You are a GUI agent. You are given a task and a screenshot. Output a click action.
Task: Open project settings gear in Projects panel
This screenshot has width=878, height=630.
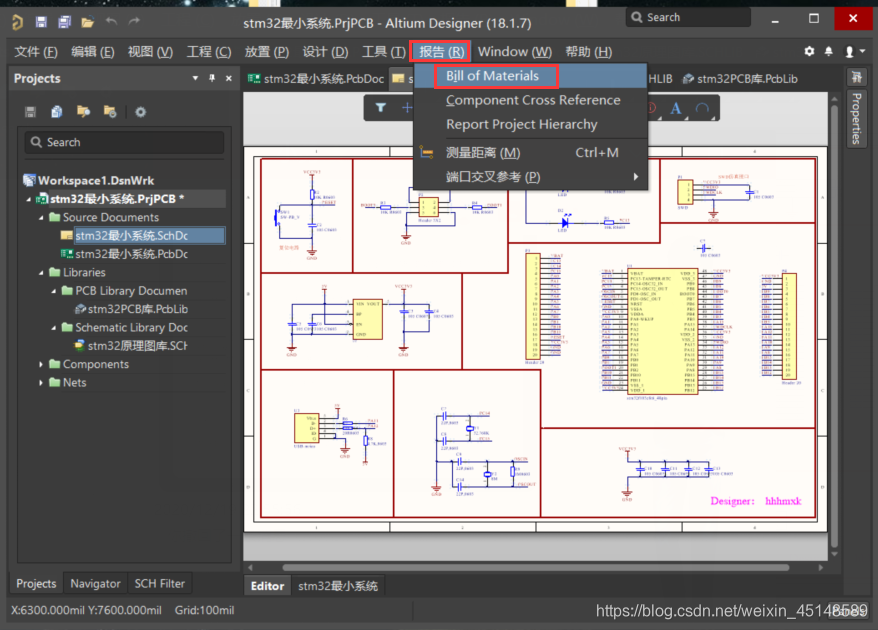point(140,112)
